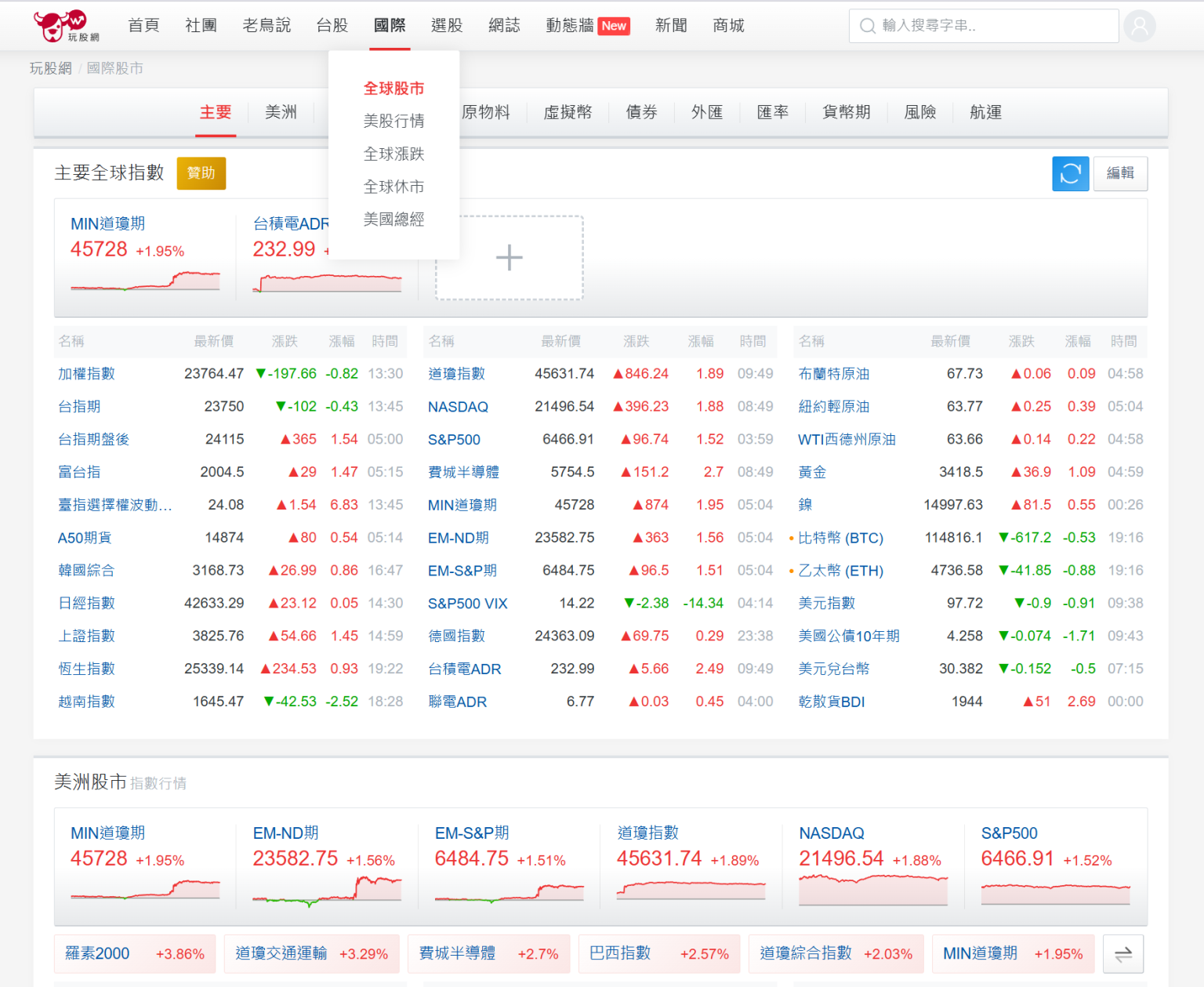The height and width of the screenshot is (987, 1204).
Task: Click the yellow 贊助 button
Action: coord(201,173)
